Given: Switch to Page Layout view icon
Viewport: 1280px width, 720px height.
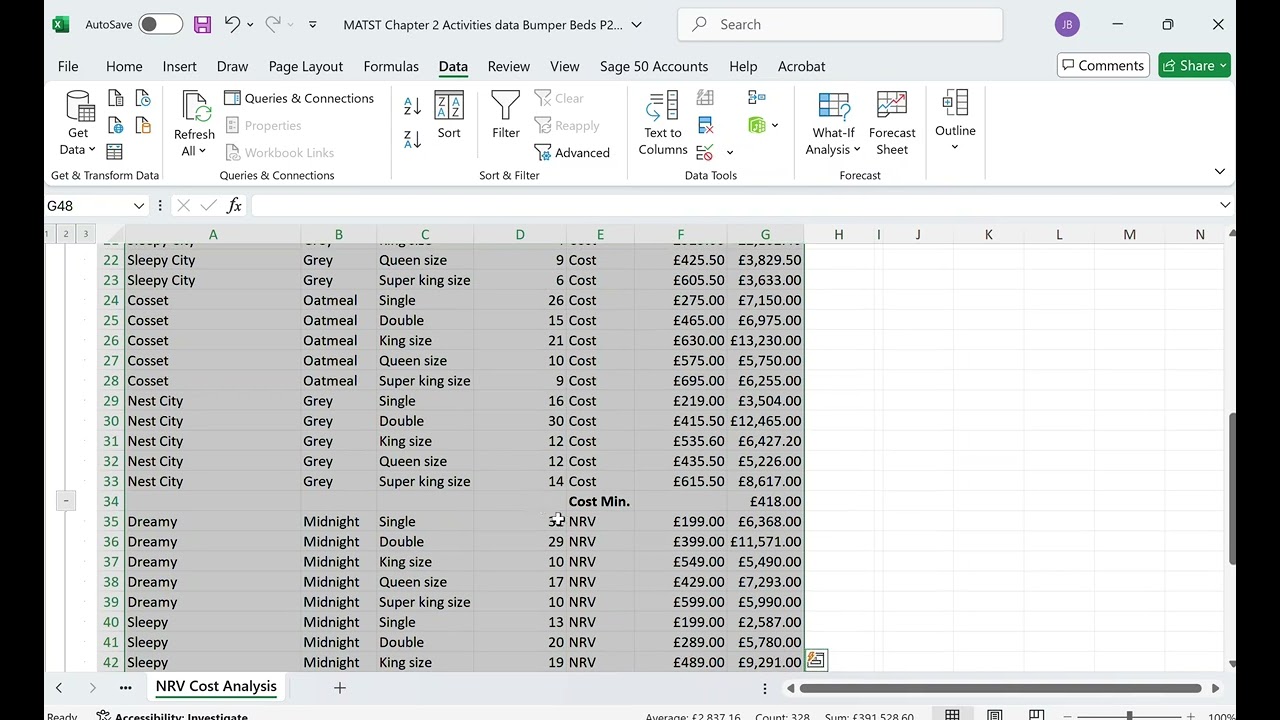Looking at the screenshot, I should tap(994, 715).
